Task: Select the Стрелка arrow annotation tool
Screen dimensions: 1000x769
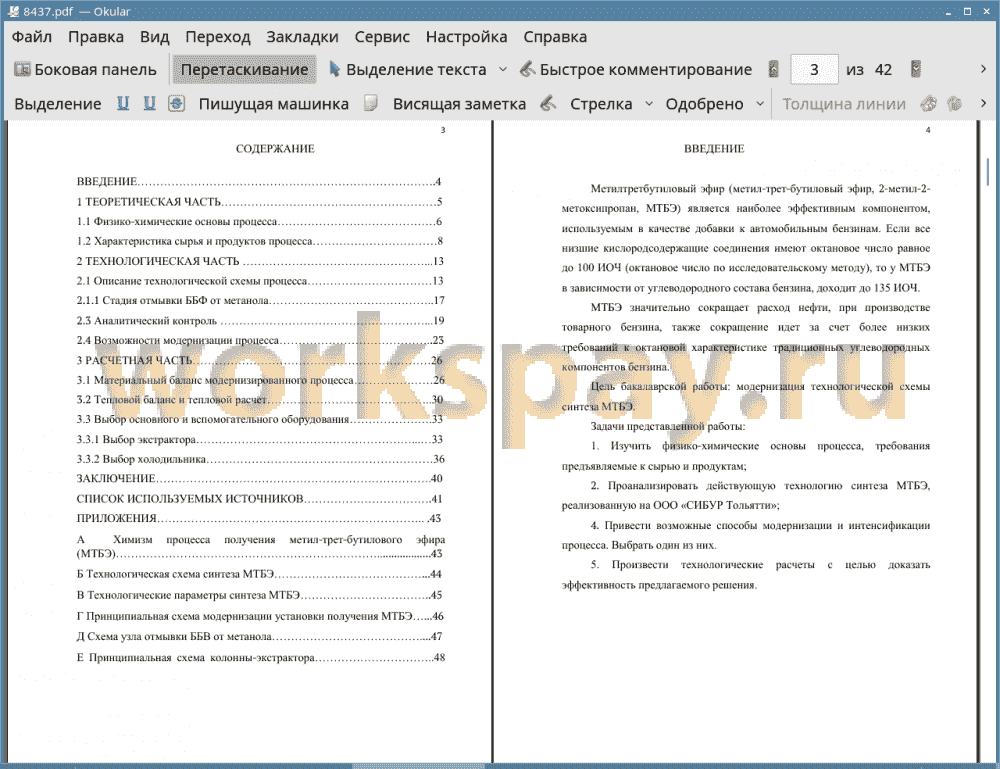Action: [x=601, y=104]
